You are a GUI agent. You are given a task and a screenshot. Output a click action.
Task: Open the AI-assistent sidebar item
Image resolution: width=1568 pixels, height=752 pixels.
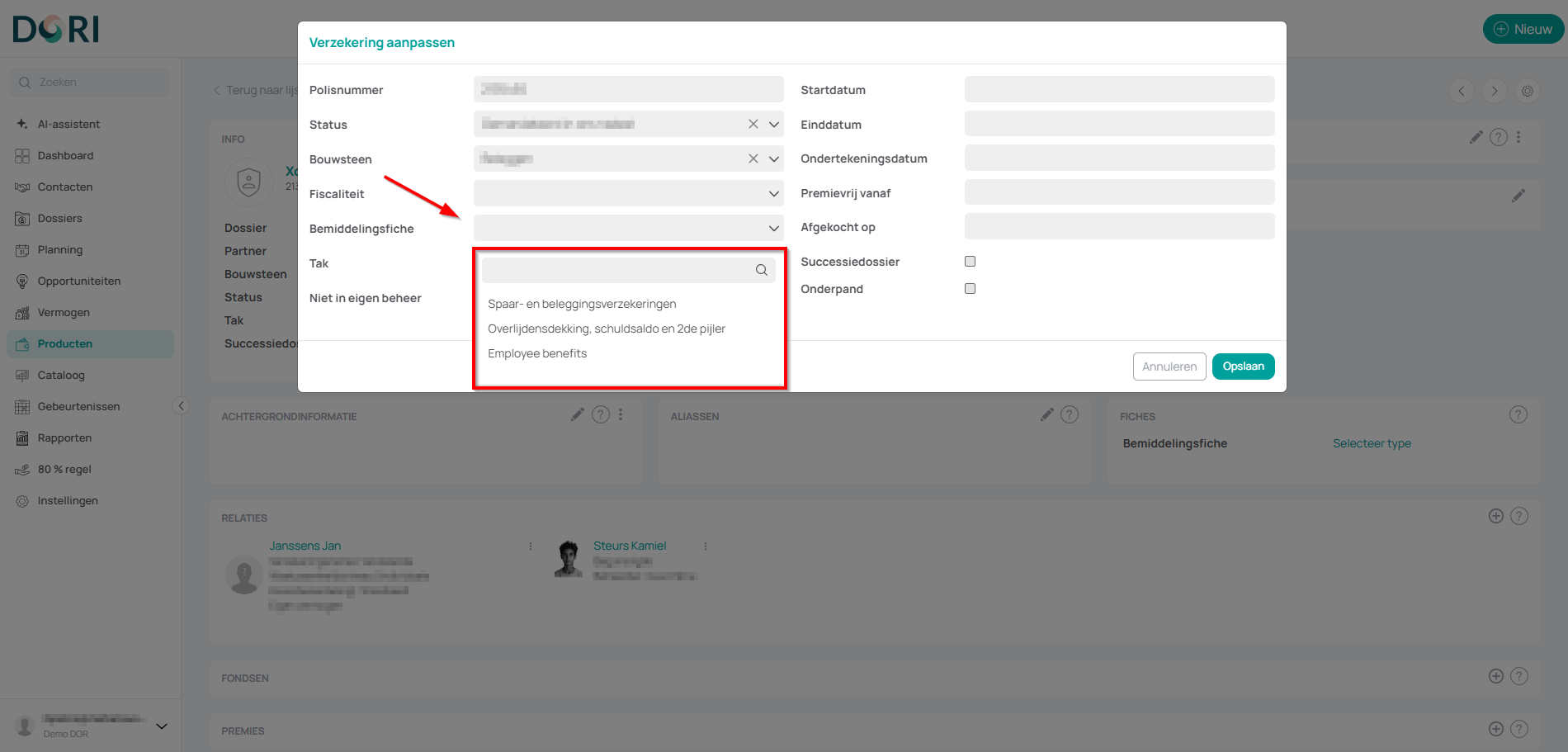pyautogui.click(x=68, y=124)
